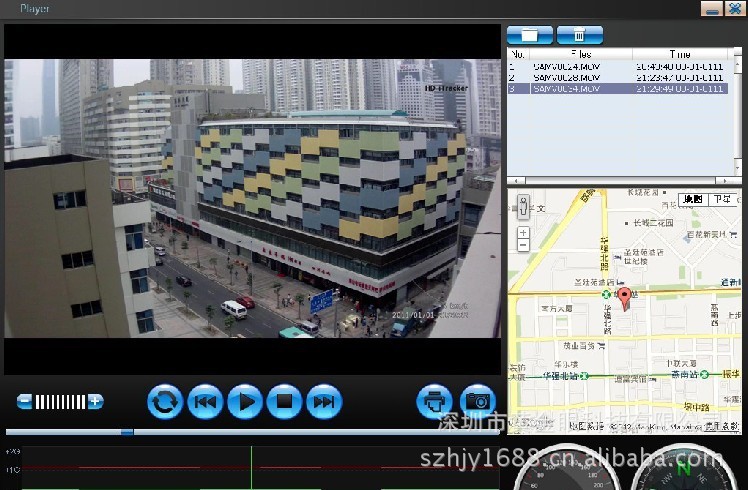The height and width of the screenshot is (490, 748).
Task: Click the green marker line in the G-sensor graph
Action: 251,468
